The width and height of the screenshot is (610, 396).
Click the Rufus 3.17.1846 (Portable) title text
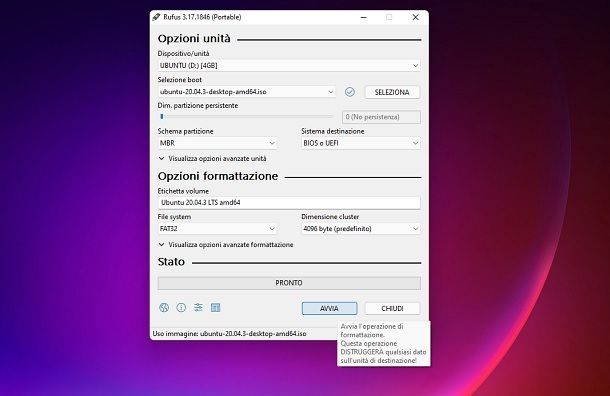202,17
